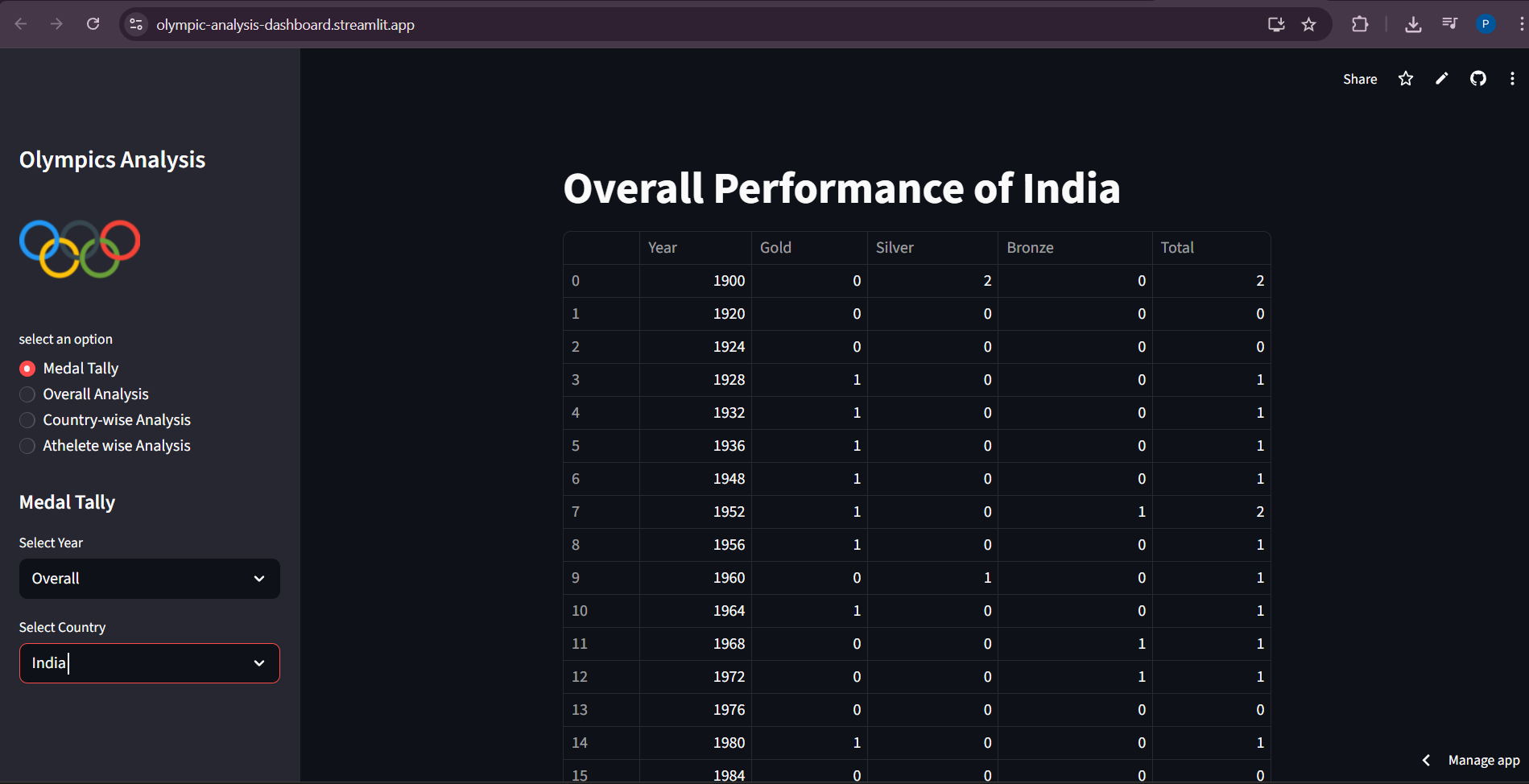
Task: Open the browser profile avatar P
Action: 1486,24
